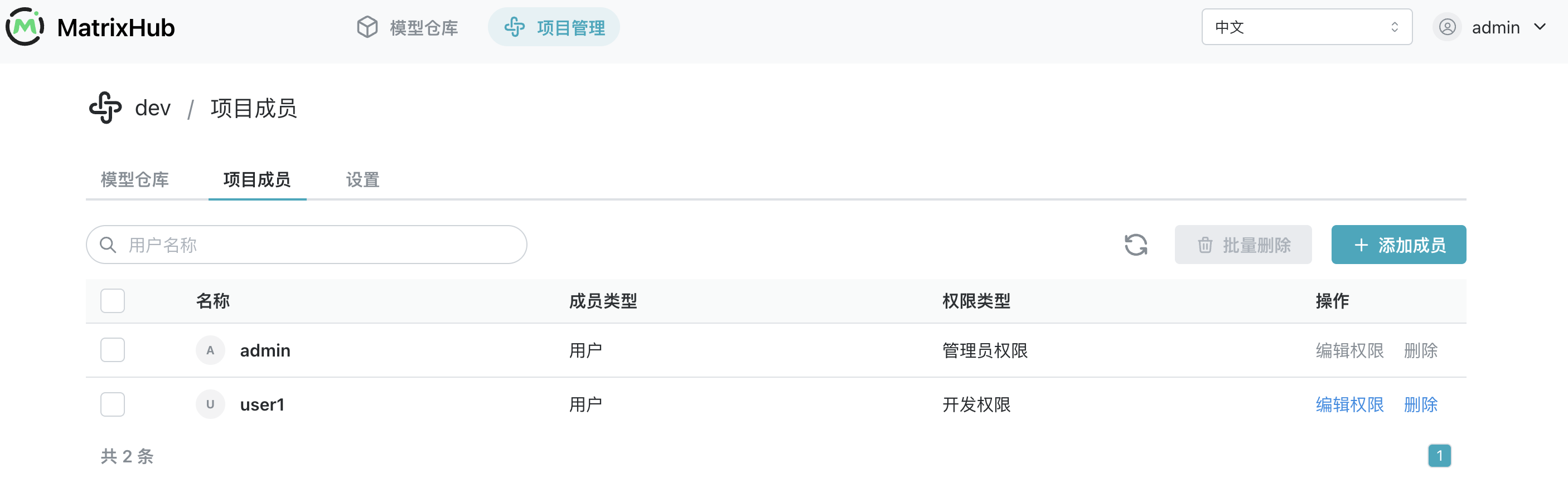Screen dimensions: 1568x488
Task: Toggle the select-all header checkbox
Action: click(x=113, y=301)
